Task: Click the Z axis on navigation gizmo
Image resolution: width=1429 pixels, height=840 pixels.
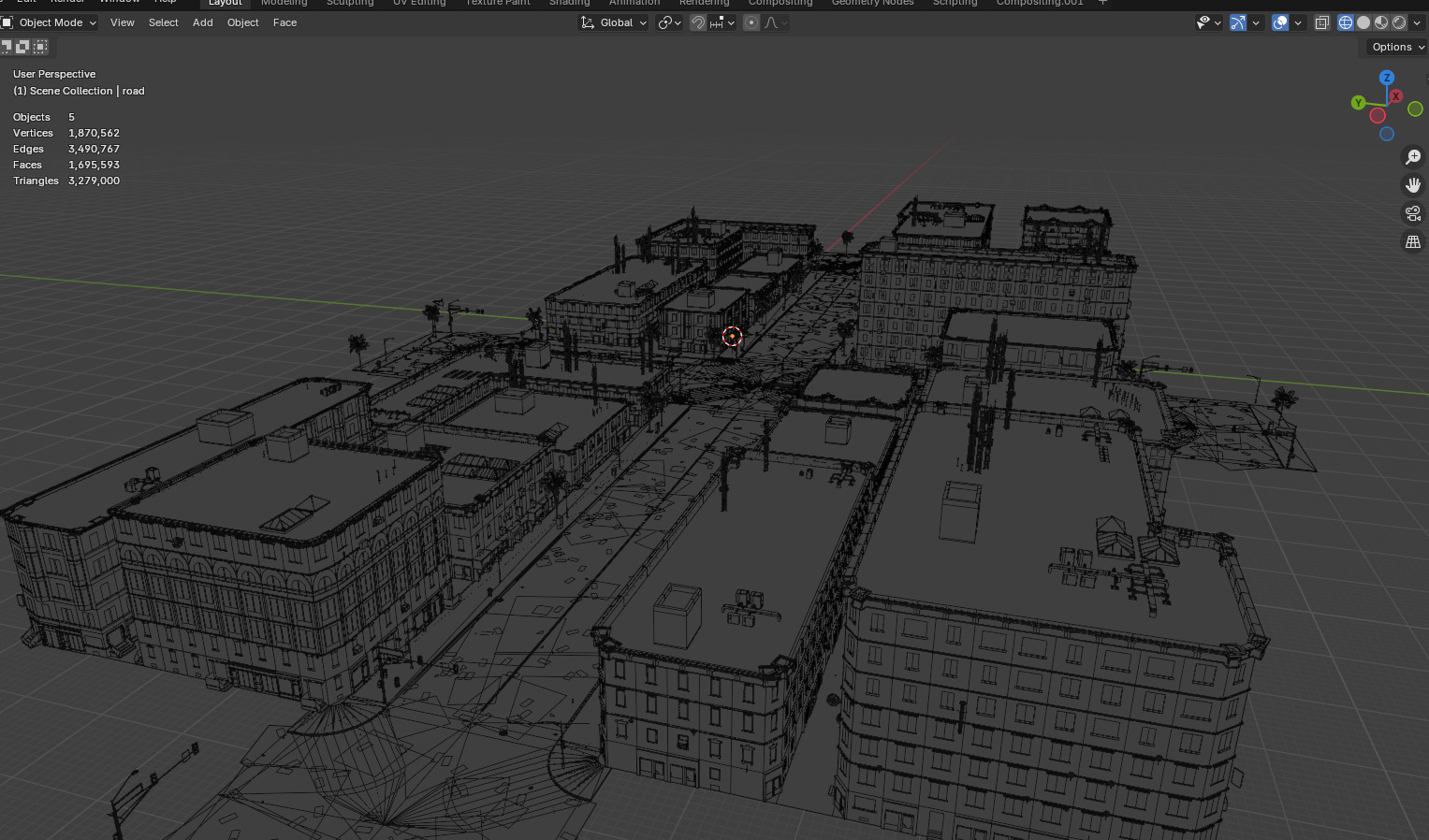Action: pyautogui.click(x=1387, y=78)
